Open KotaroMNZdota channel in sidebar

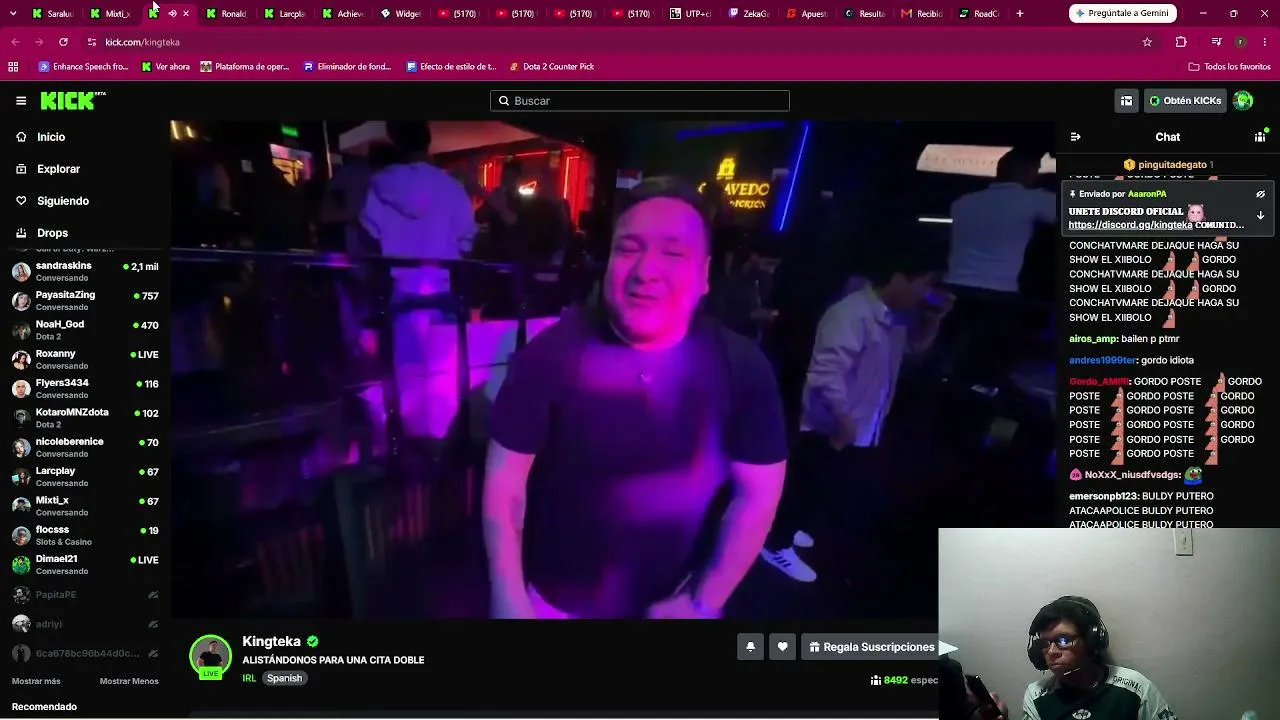[x=85, y=418]
